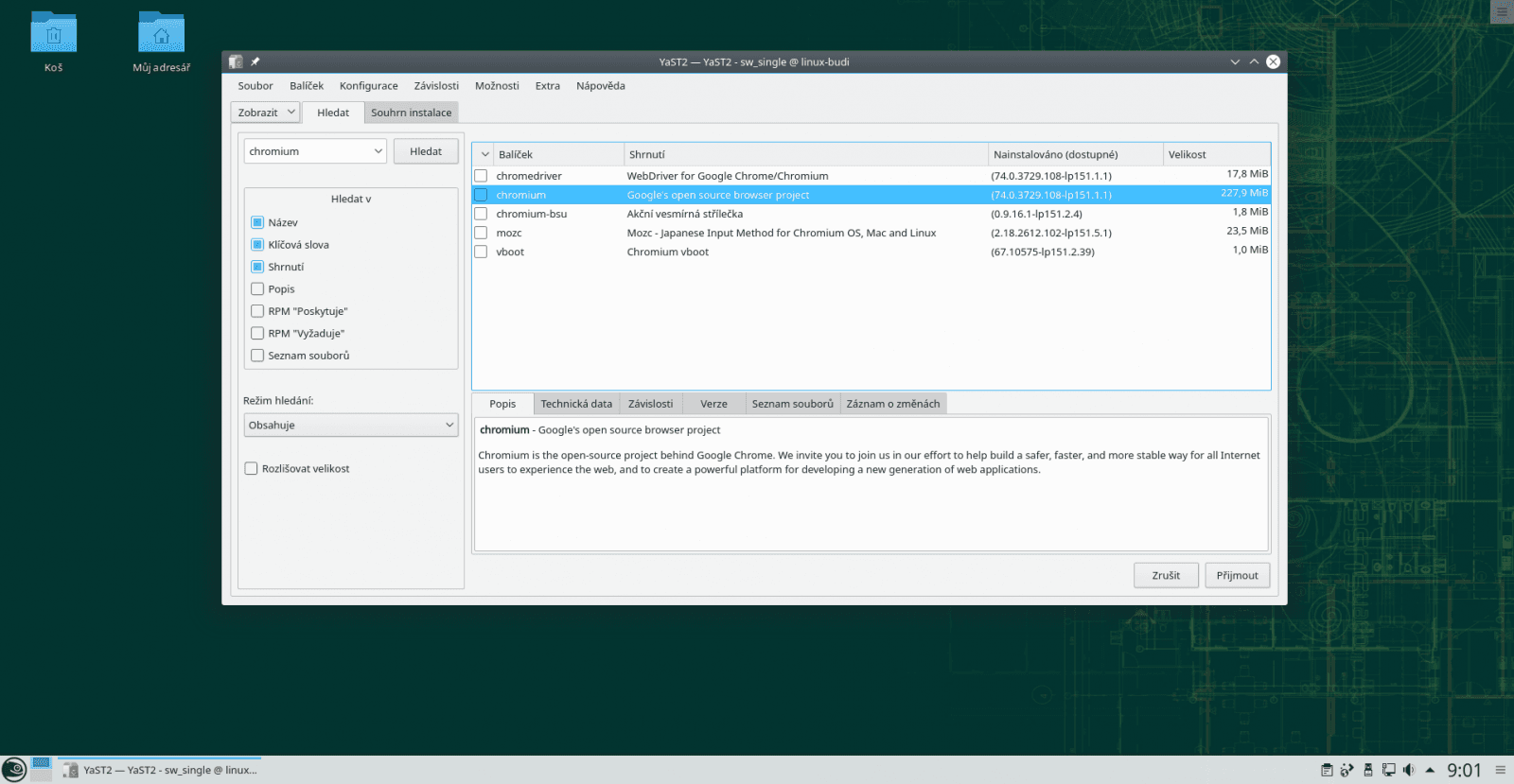Open network connections tray icon
The height and width of the screenshot is (784, 1514).
coord(1388,770)
